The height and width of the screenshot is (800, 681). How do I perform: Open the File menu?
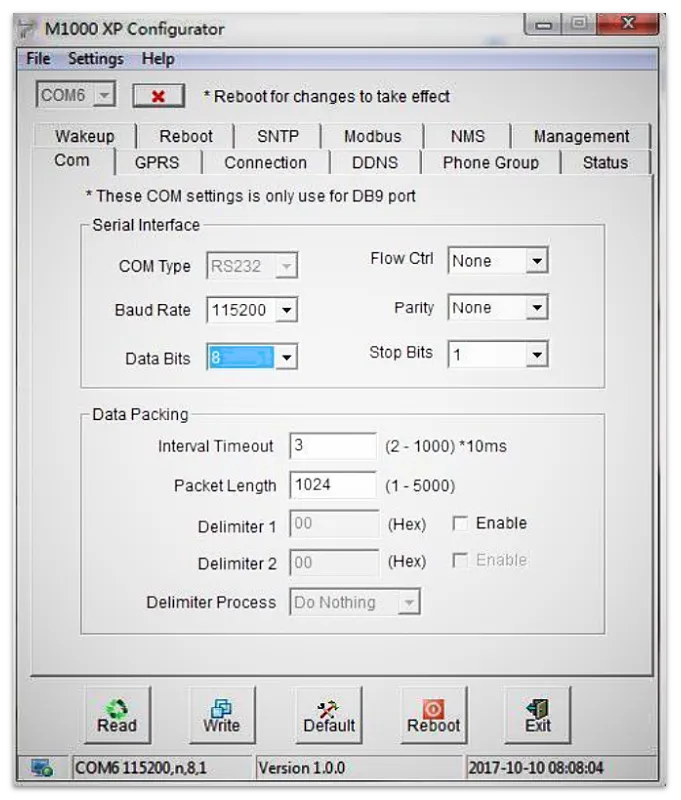[x=38, y=59]
